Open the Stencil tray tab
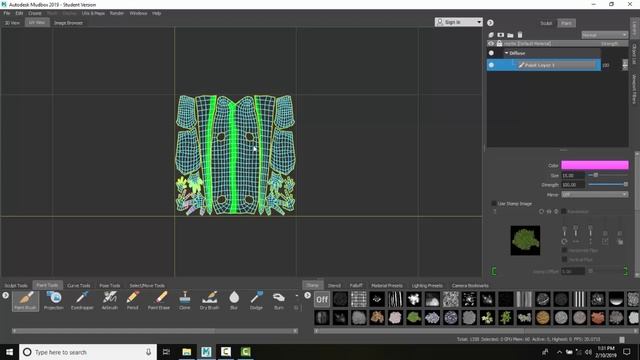Viewport: 640px width, 360px height. tap(334, 285)
